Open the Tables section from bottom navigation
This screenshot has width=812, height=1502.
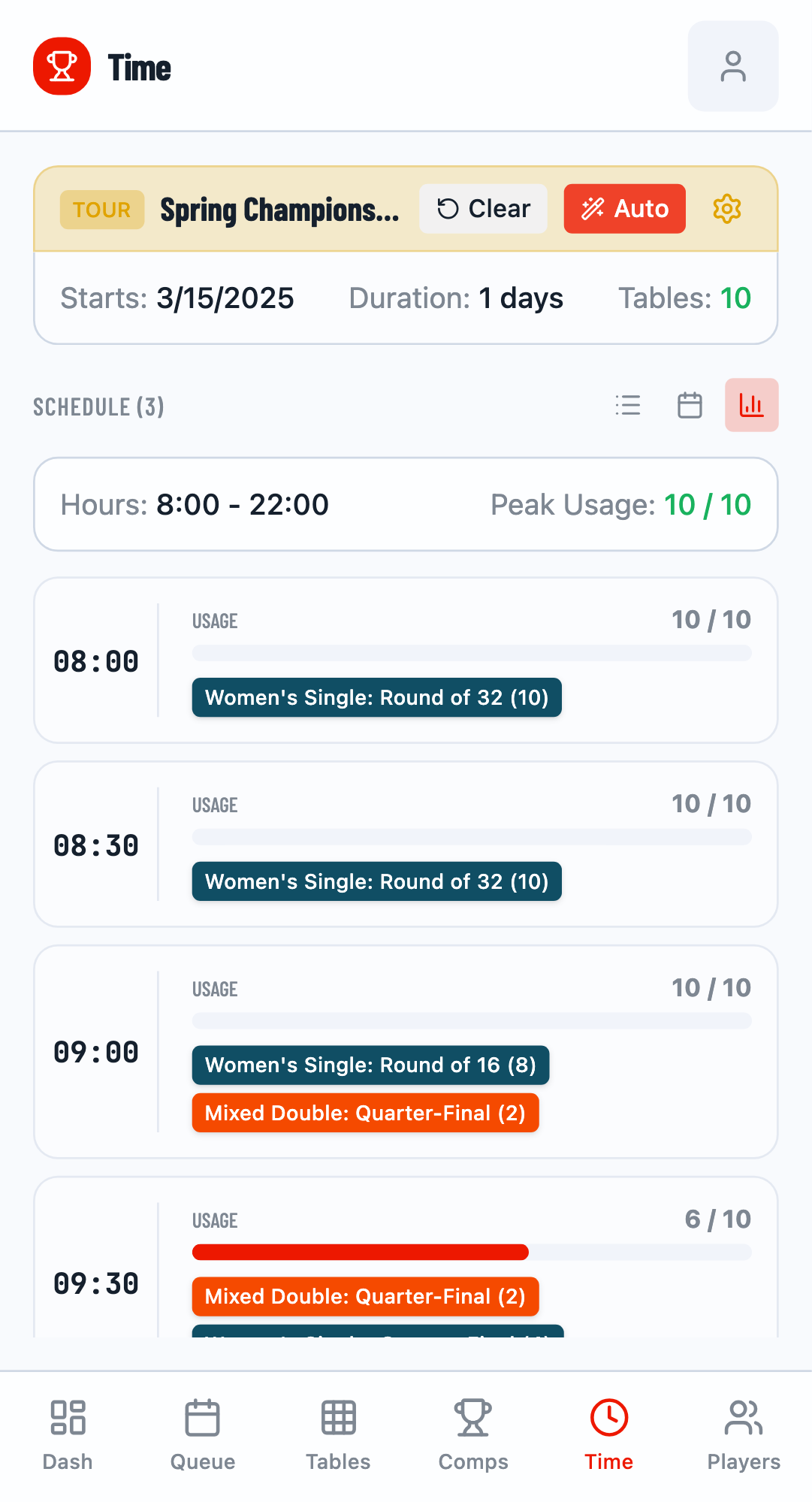click(337, 1434)
